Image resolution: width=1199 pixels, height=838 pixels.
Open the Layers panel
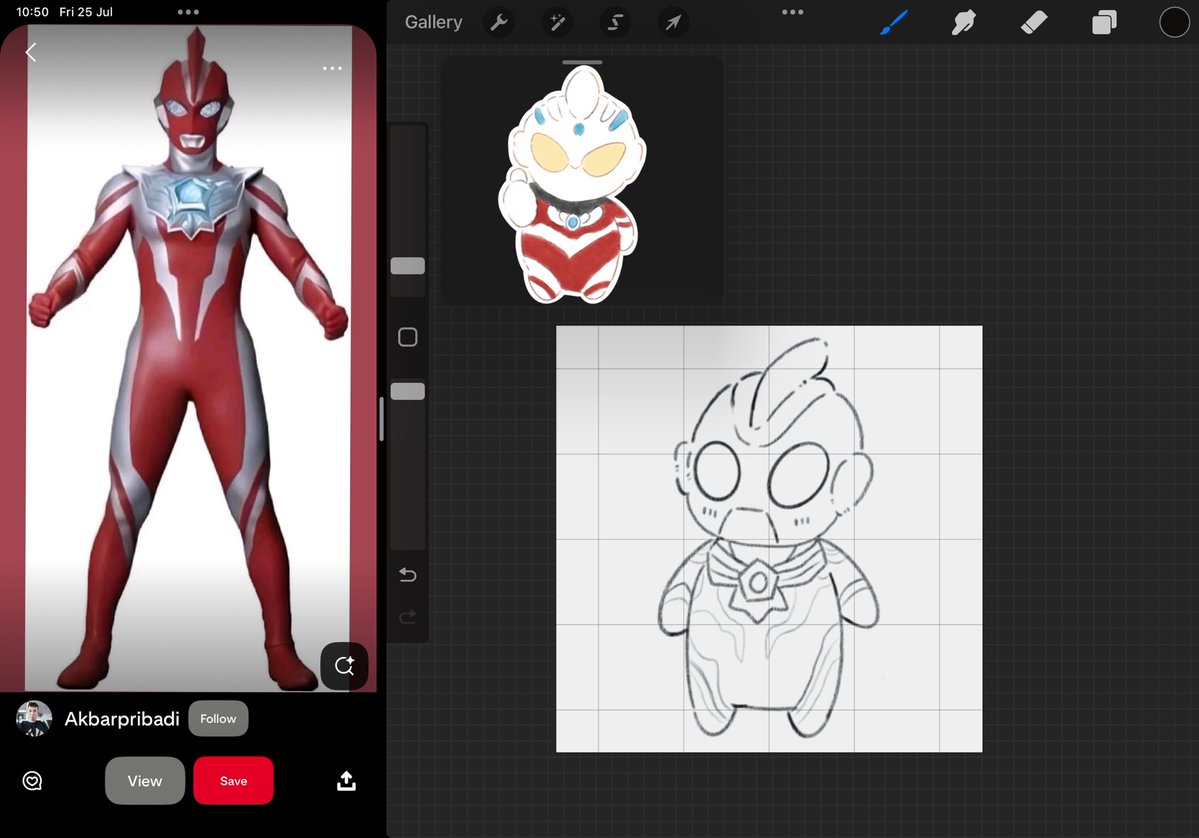tap(1104, 22)
